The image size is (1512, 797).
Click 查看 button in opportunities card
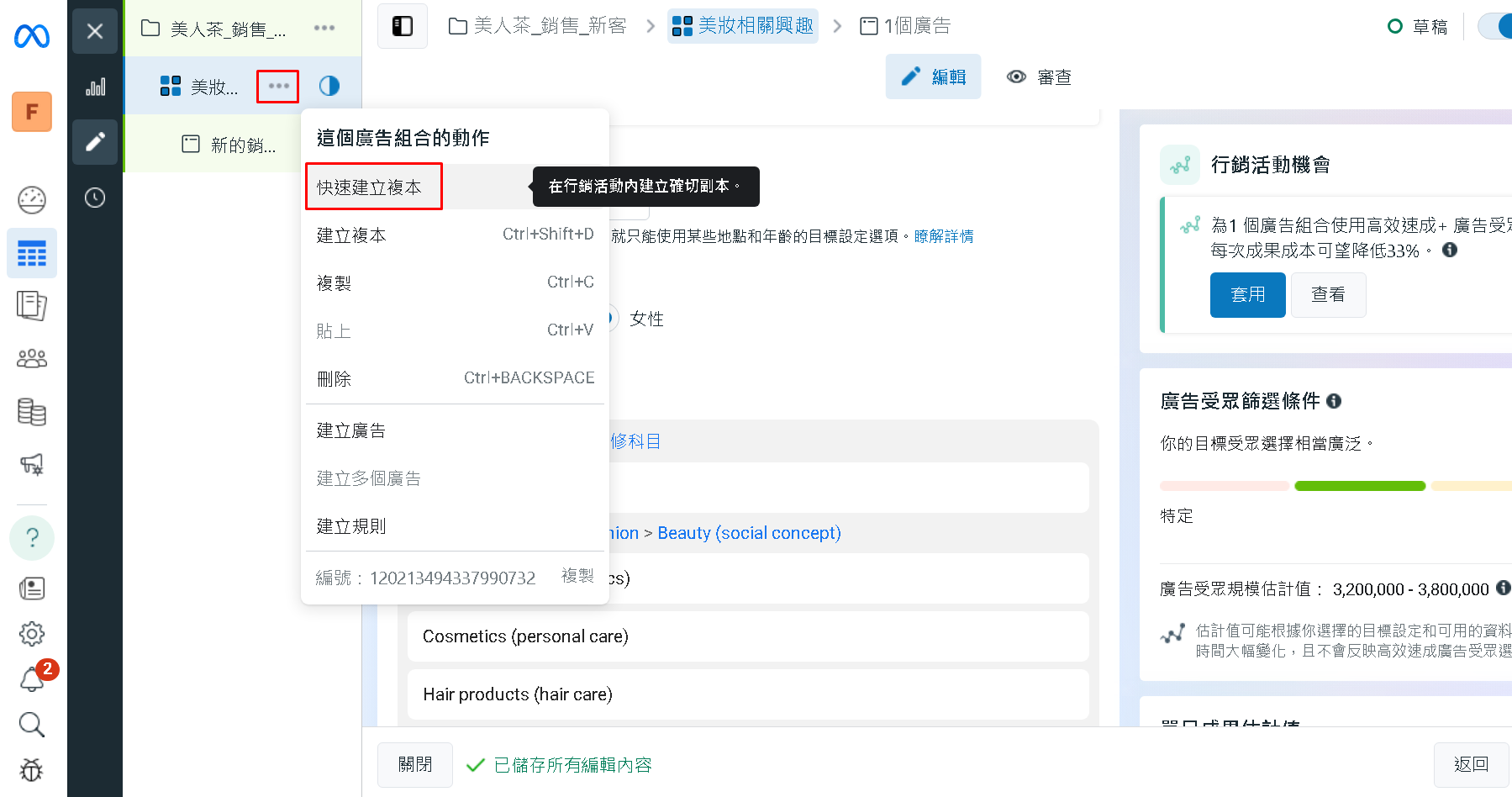pyautogui.click(x=1328, y=295)
